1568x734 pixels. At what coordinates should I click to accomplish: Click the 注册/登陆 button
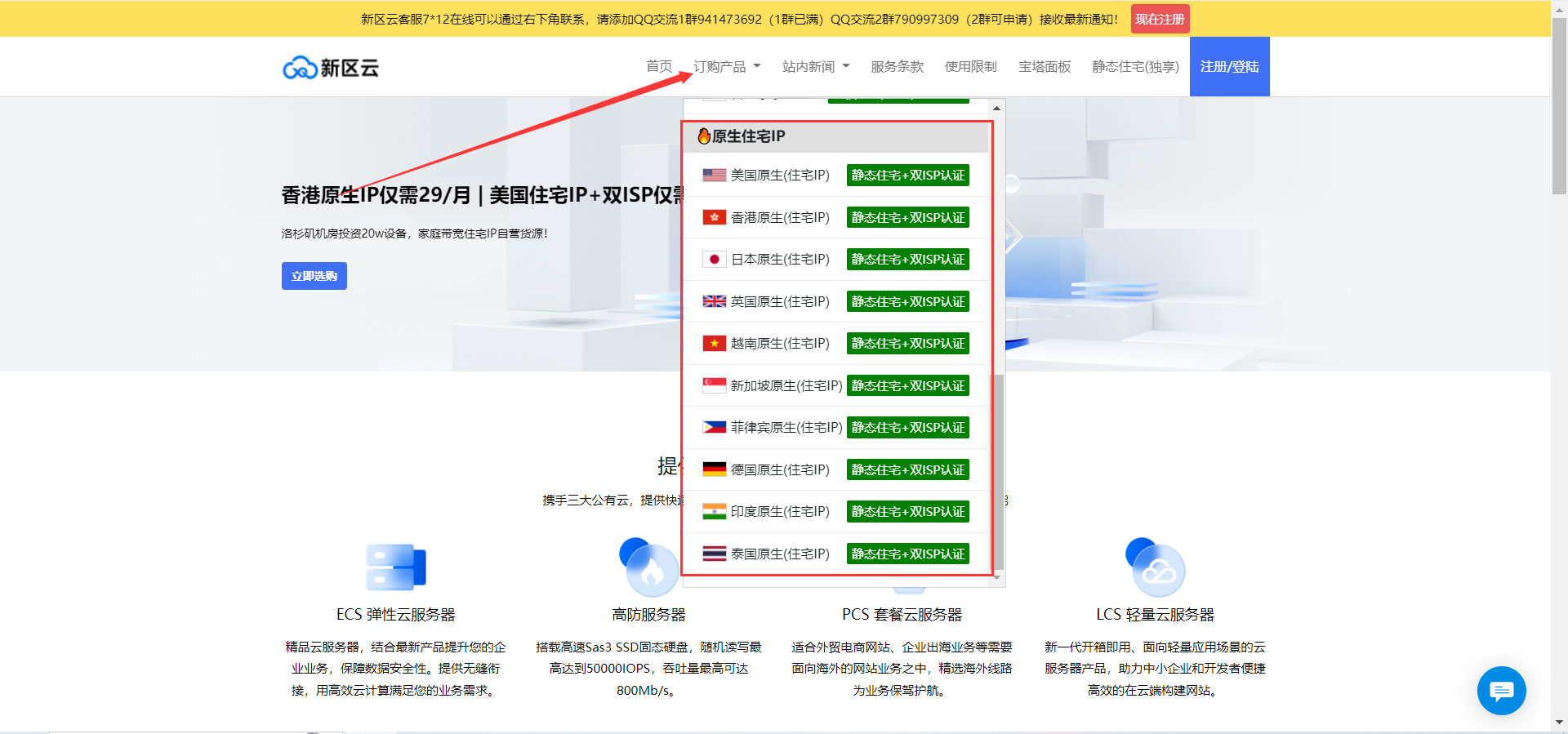click(1229, 67)
